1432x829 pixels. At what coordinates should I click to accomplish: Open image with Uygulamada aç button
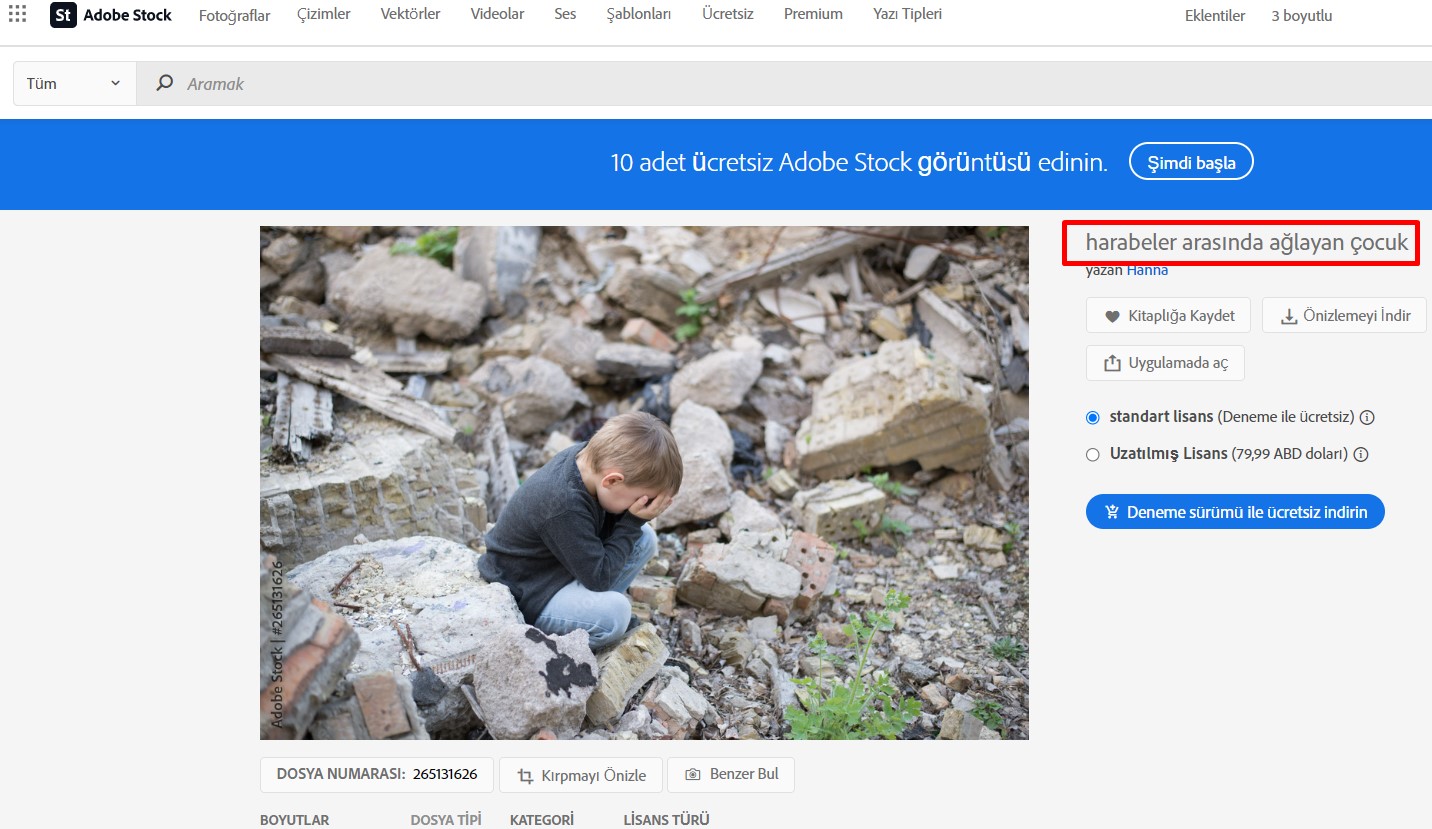coord(1165,363)
